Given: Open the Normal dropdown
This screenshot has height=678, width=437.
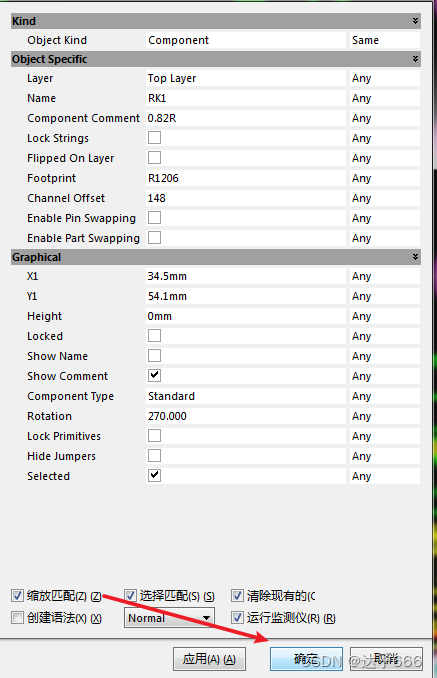Looking at the screenshot, I should point(169,618).
